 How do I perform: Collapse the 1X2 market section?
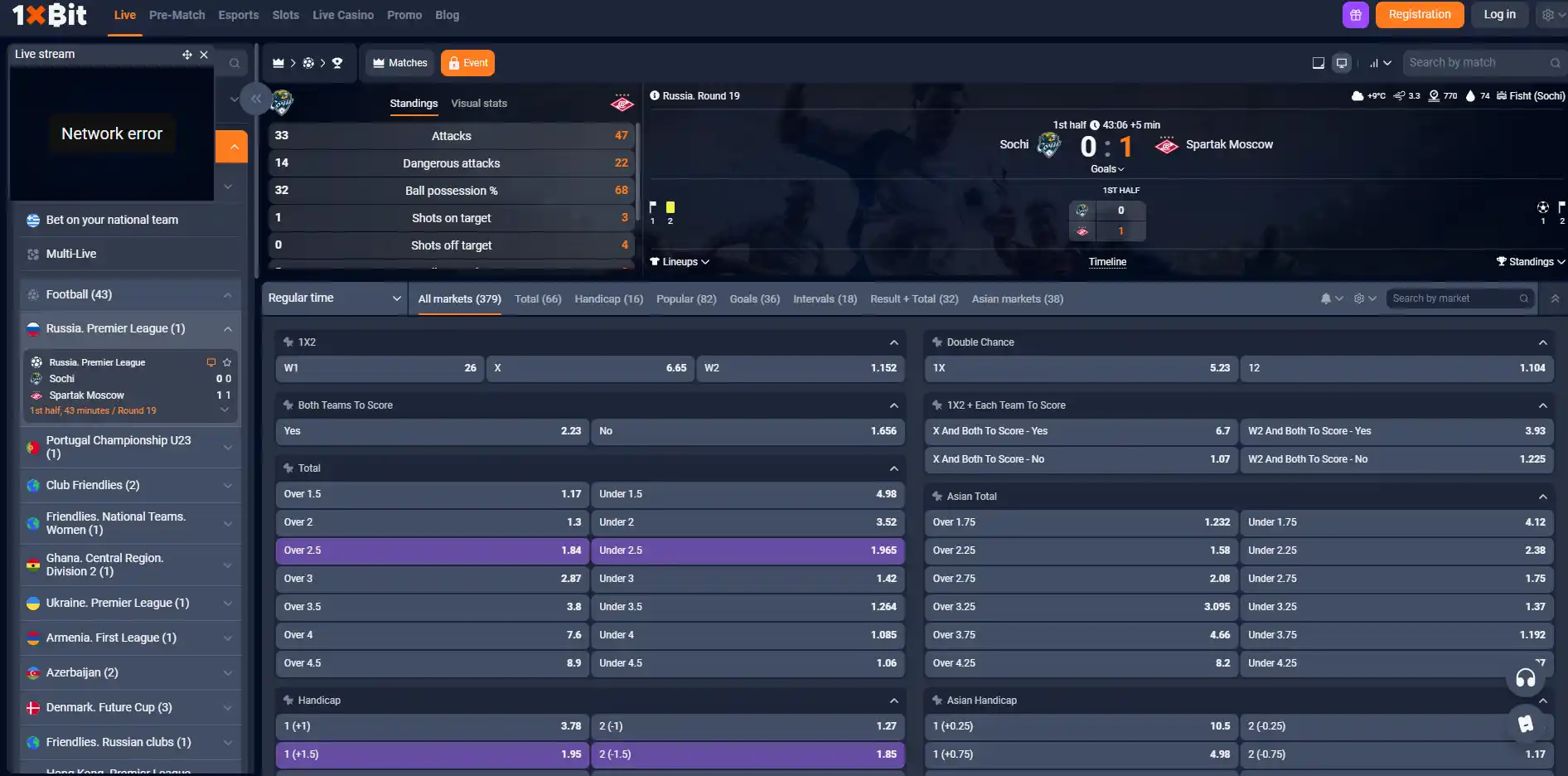coord(894,342)
